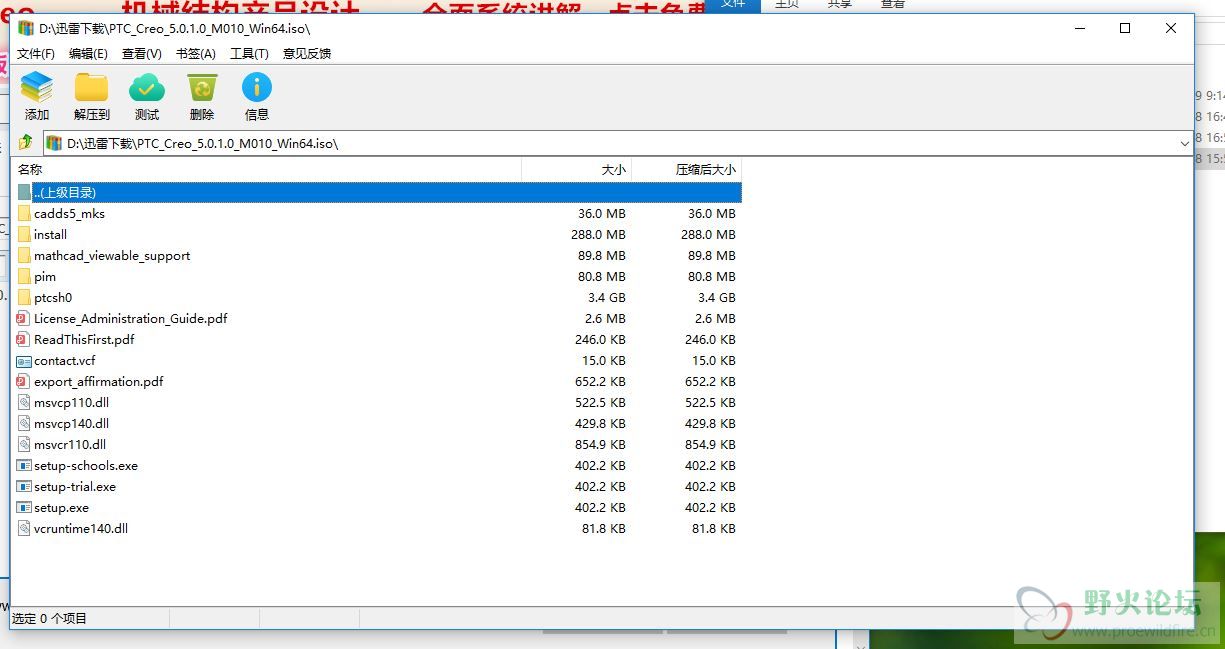The image size is (1225, 649).
Task: Click the cadds5_mks folder icon
Action: (24, 213)
